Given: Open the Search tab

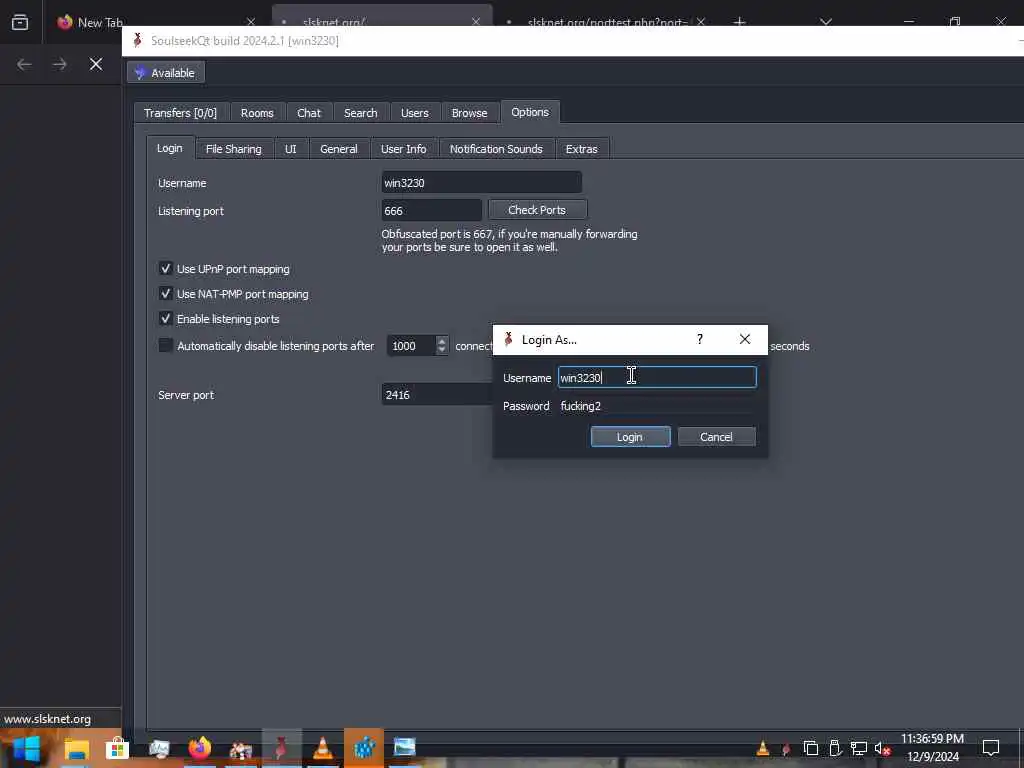Looking at the screenshot, I should (x=360, y=113).
